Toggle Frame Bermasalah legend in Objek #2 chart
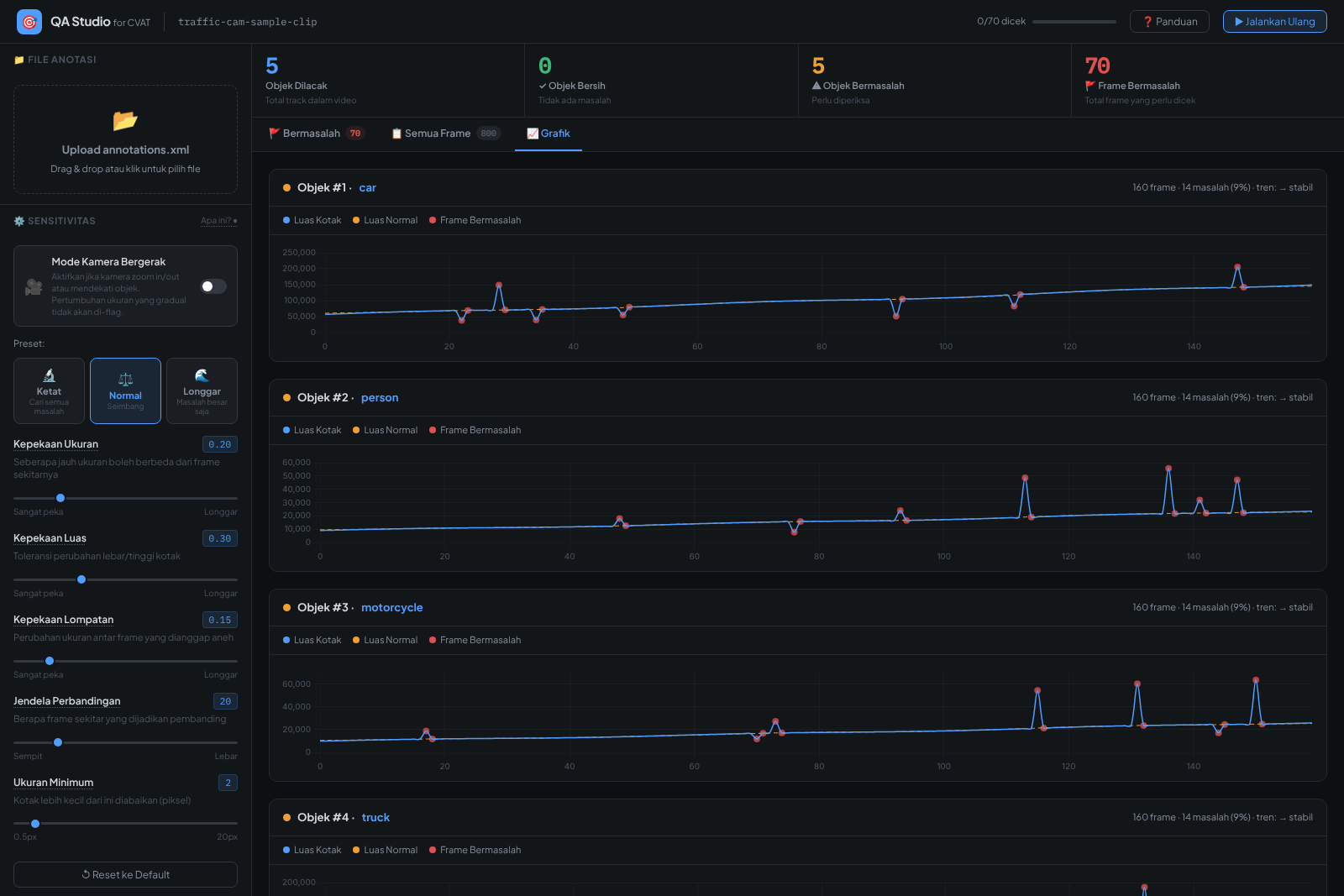Image resolution: width=1344 pixels, height=896 pixels. coord(475,430)
